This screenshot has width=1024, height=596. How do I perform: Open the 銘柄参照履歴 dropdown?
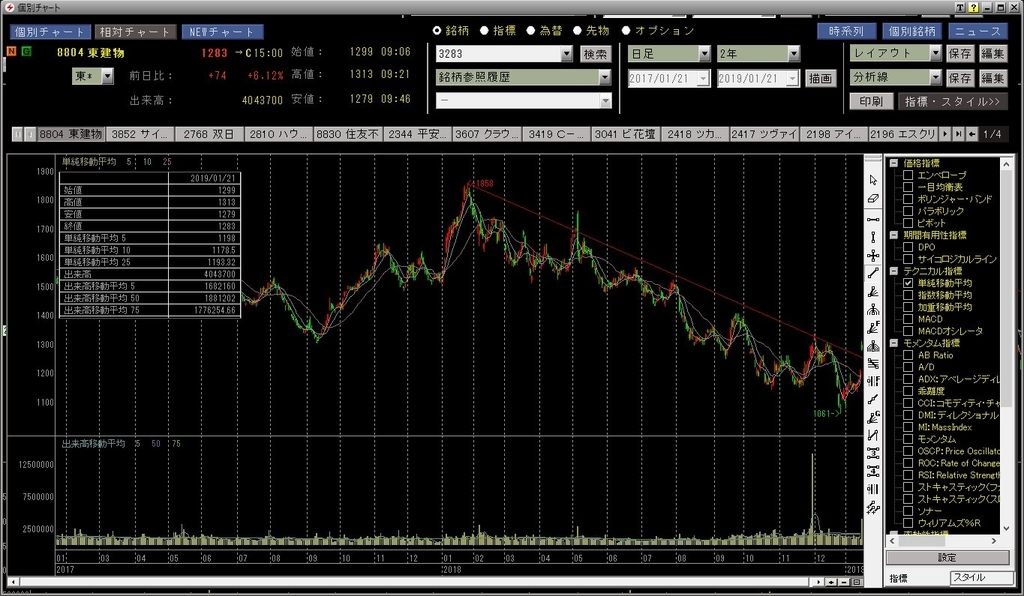[x=605, y=77]
